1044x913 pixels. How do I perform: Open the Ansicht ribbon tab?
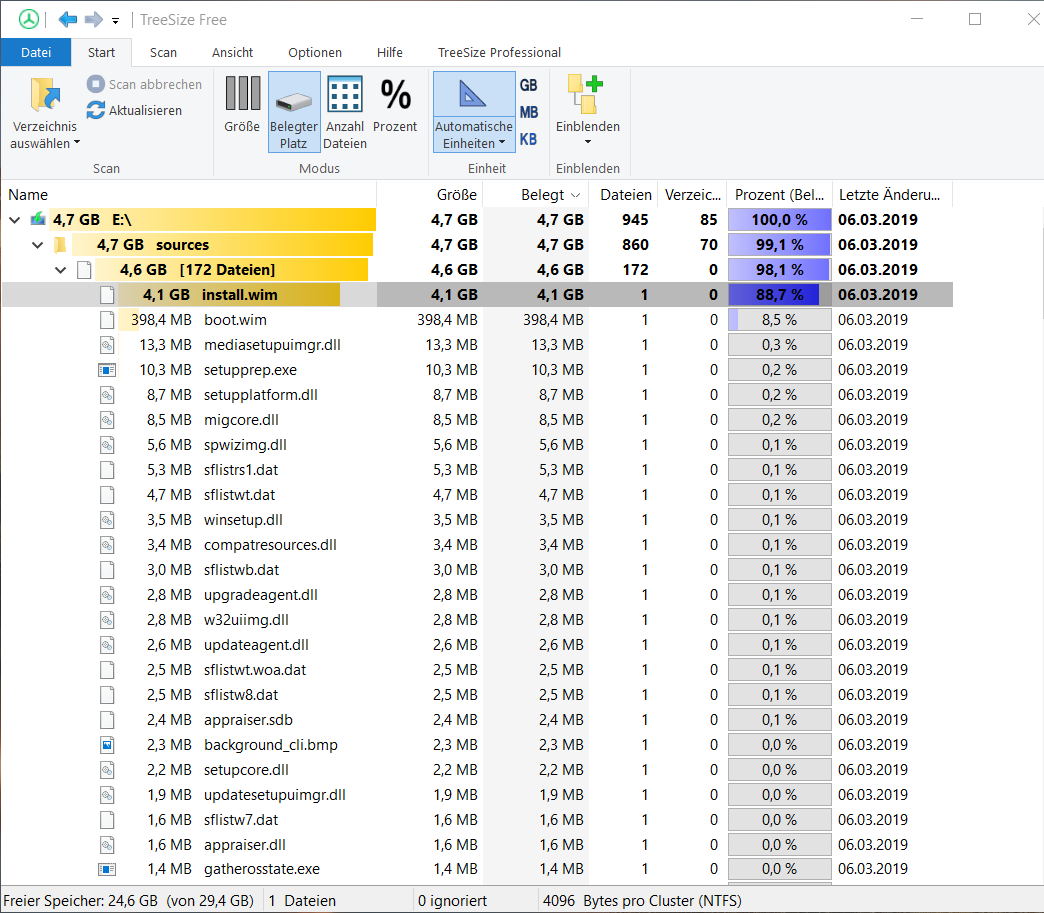232,52
